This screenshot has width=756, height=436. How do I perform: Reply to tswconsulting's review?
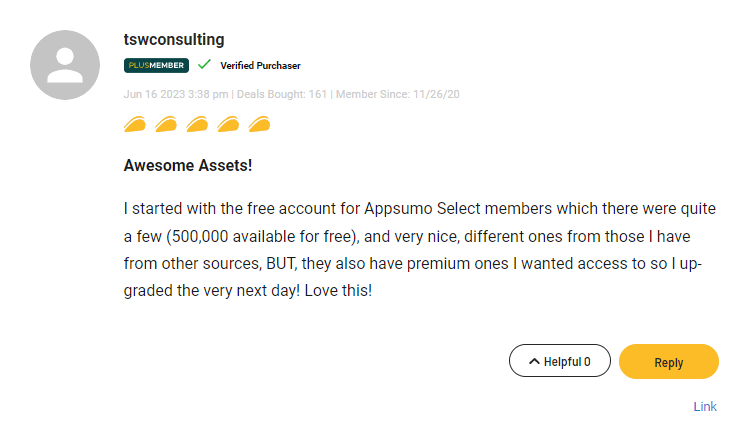click(668, 361)
